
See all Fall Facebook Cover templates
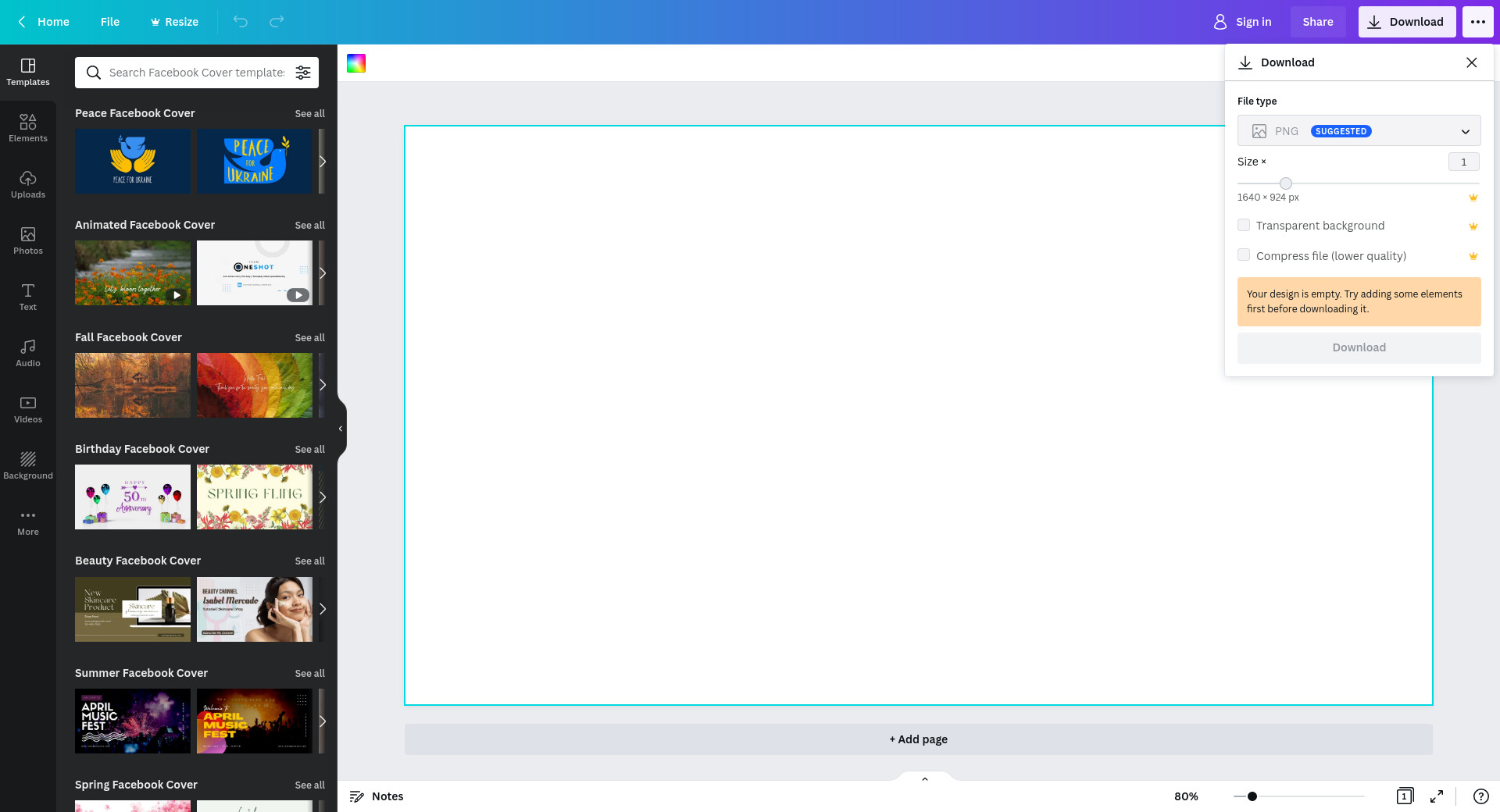tap(309, 337)
